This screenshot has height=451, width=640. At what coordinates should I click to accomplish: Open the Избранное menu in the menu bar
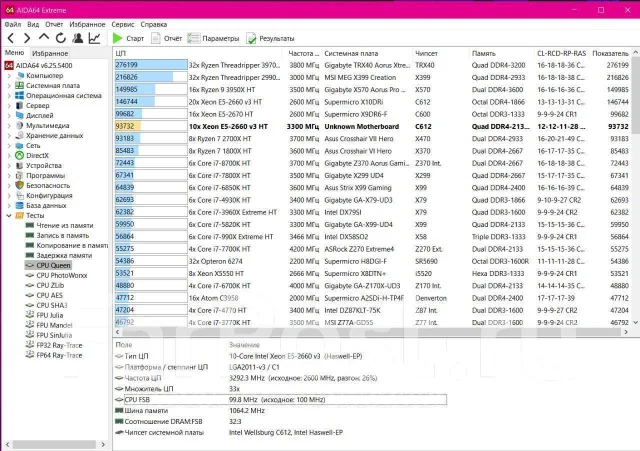87,24
